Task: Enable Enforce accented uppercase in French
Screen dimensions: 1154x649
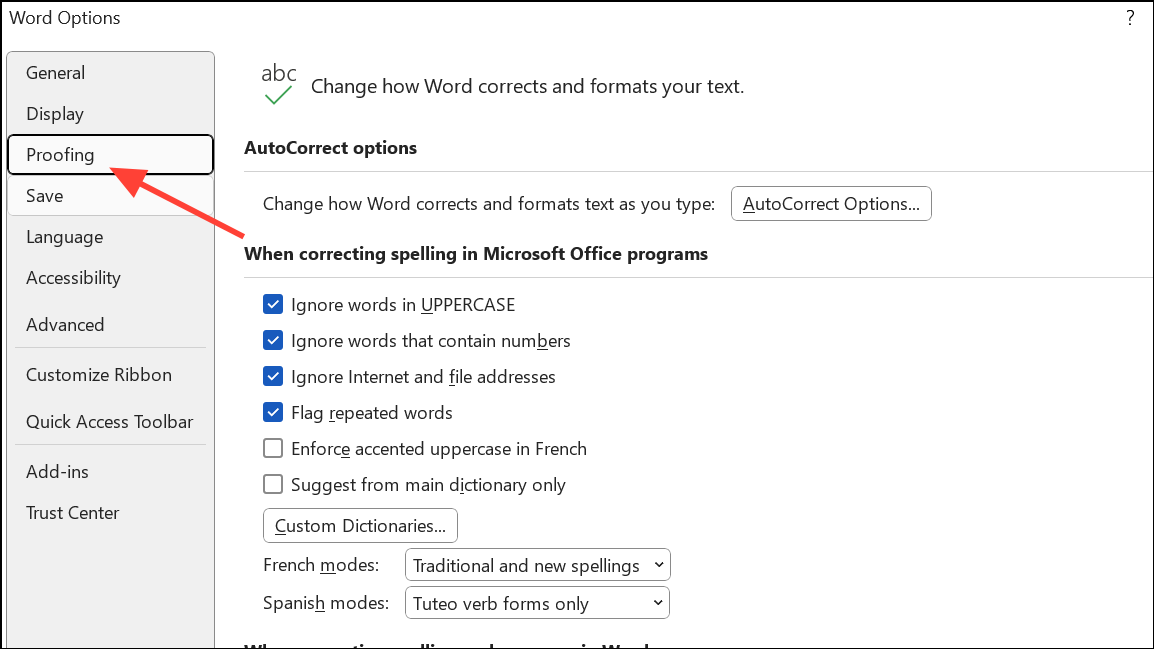Action: coord(273,449)
